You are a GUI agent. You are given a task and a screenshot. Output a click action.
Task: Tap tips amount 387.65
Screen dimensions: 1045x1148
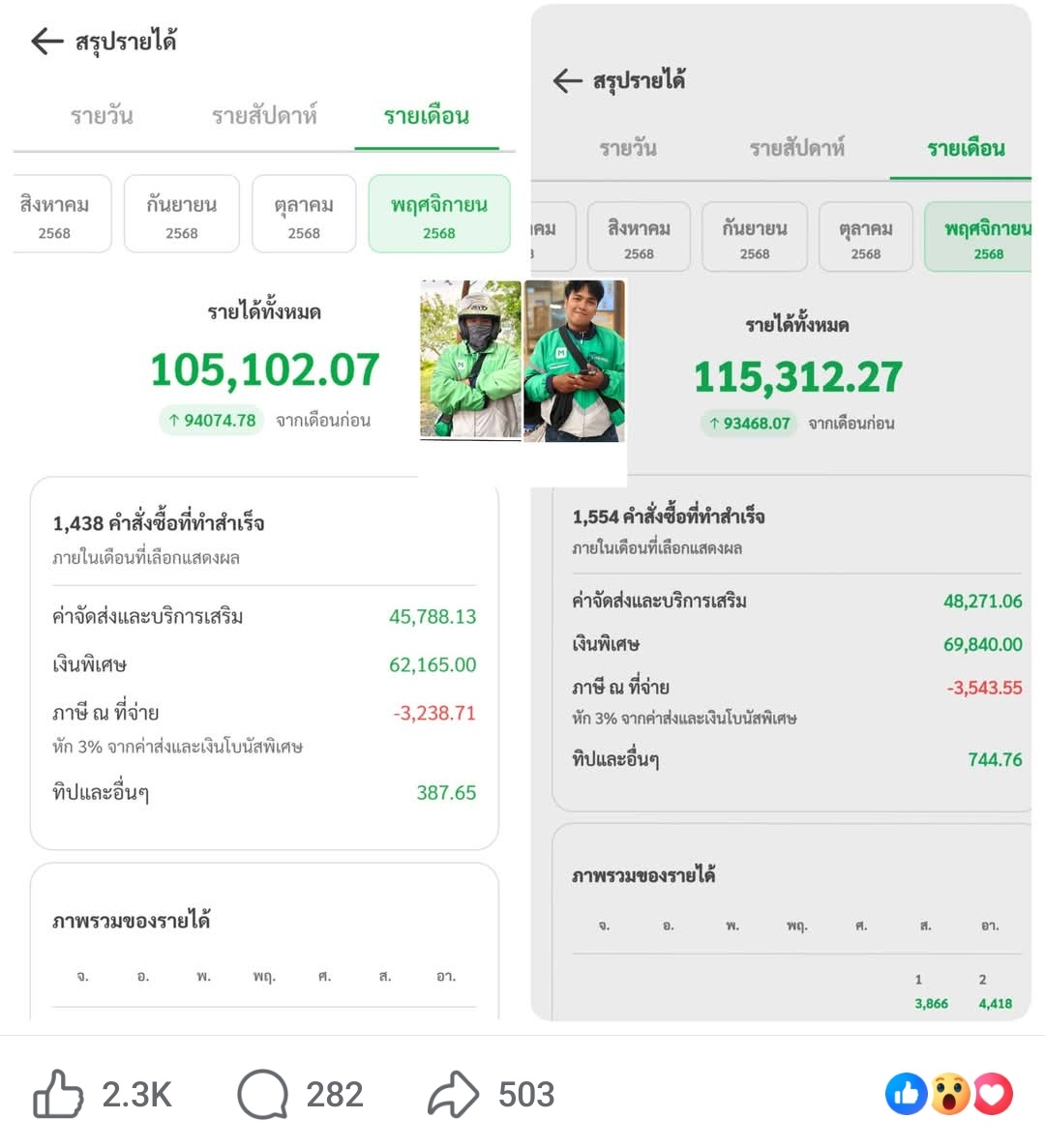coord(446,793)
